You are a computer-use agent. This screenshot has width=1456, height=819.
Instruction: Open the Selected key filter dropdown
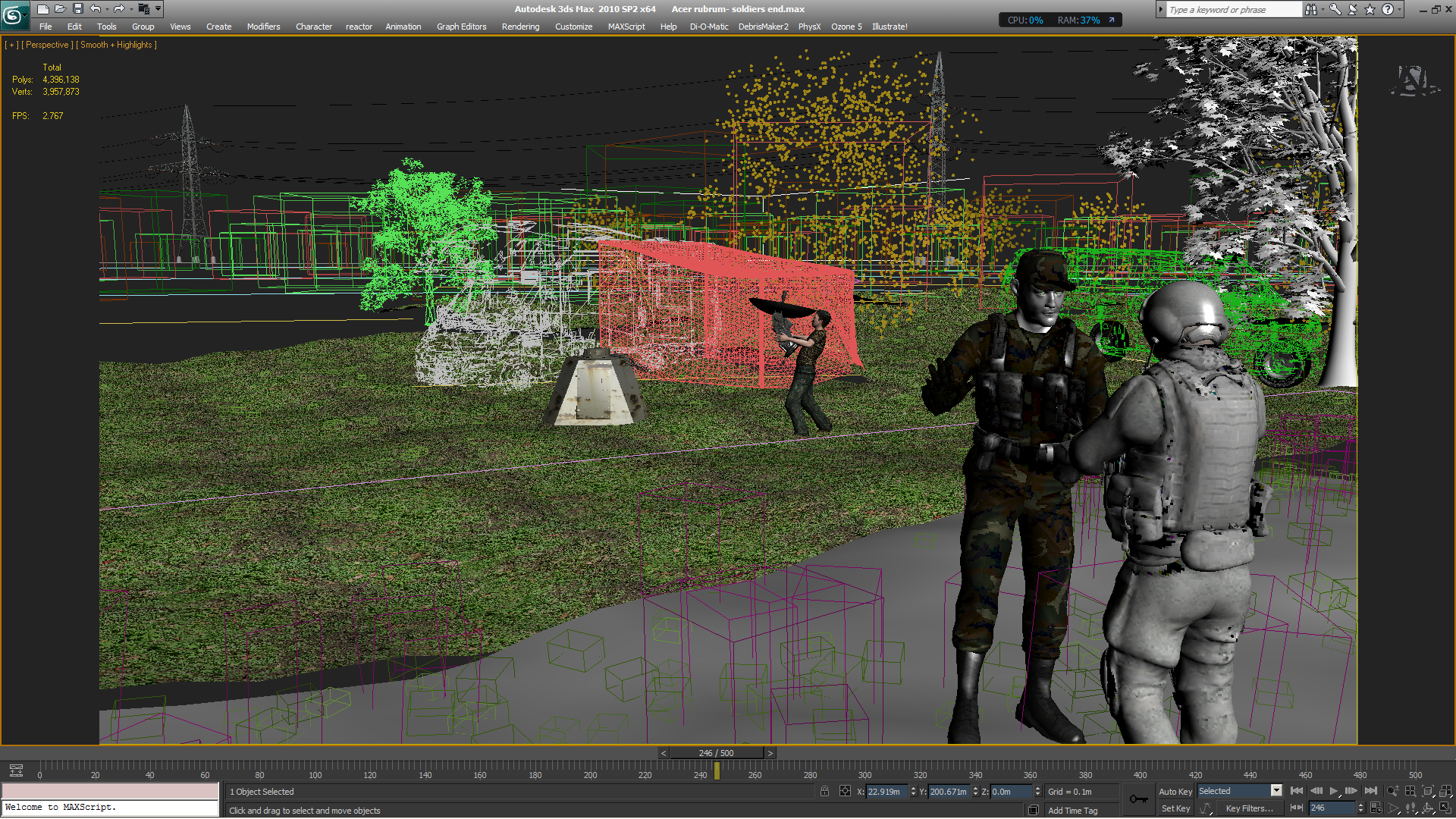(1276, 791)
